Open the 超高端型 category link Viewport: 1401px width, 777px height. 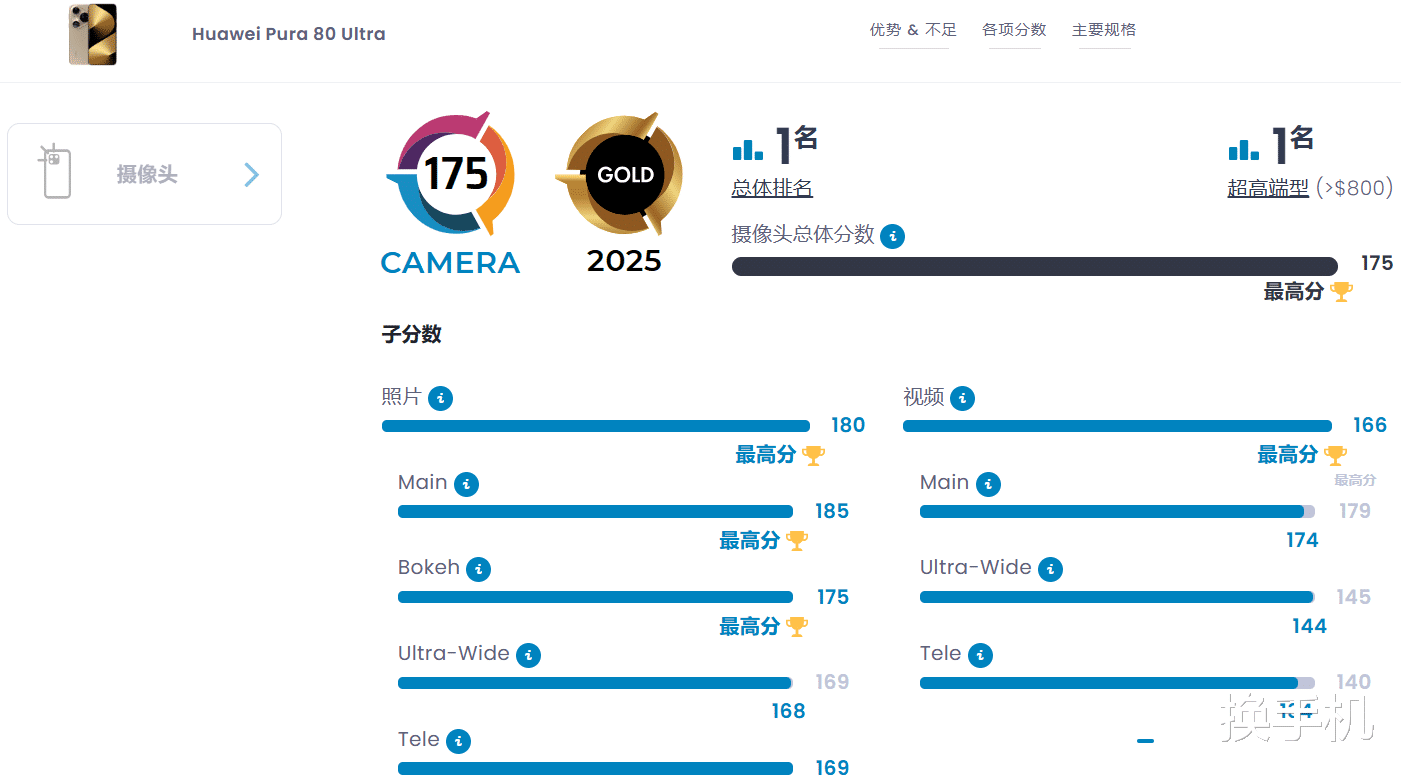pos(1268,188)
